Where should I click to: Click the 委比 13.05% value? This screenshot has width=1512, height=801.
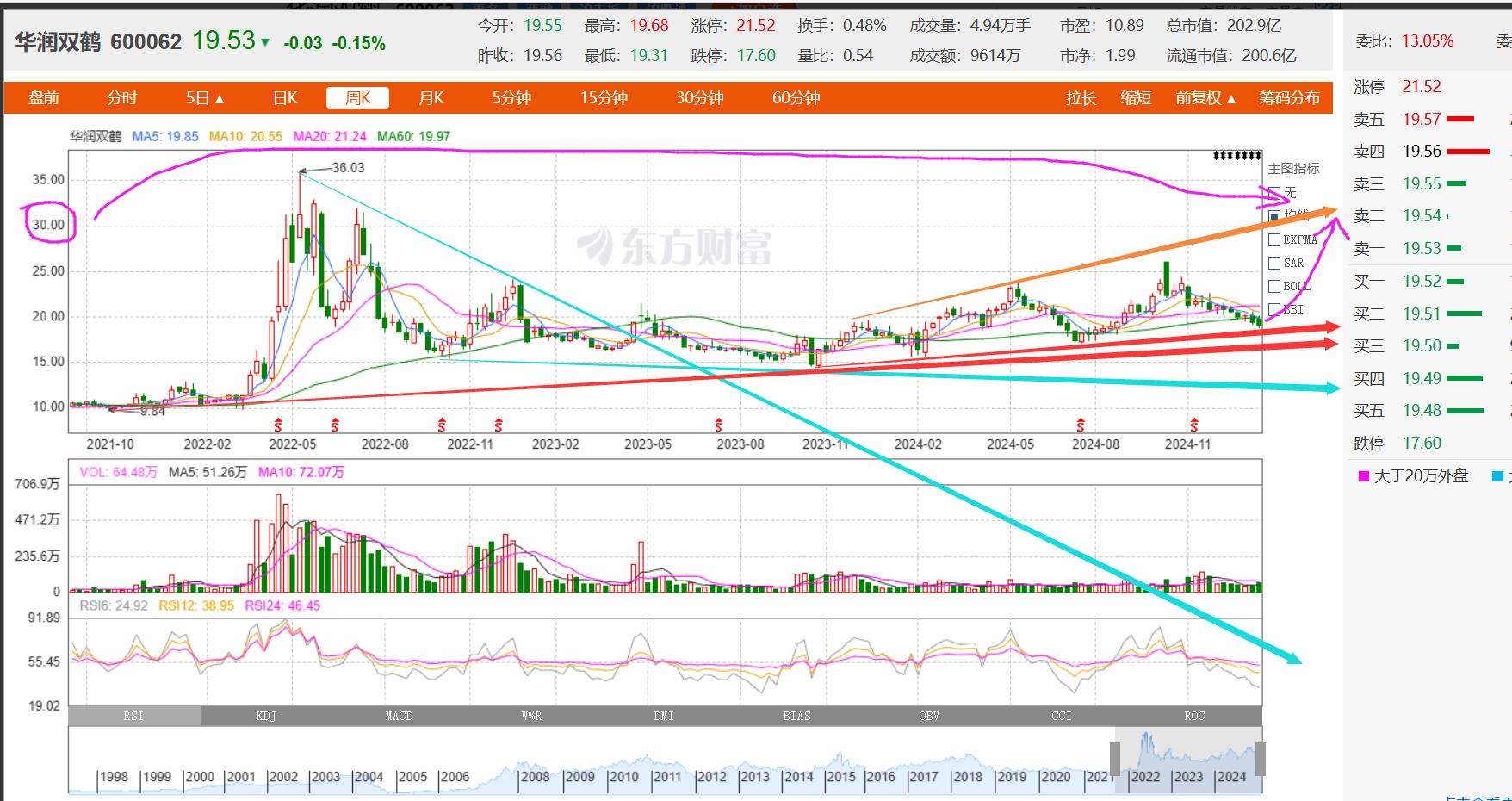[x=1428, y=40]
